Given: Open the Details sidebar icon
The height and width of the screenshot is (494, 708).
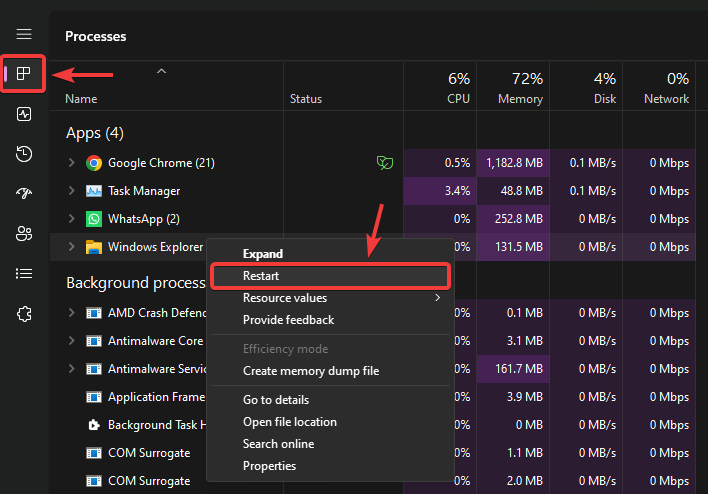Looking at the screenshot, I should click(x=24, y=273).
